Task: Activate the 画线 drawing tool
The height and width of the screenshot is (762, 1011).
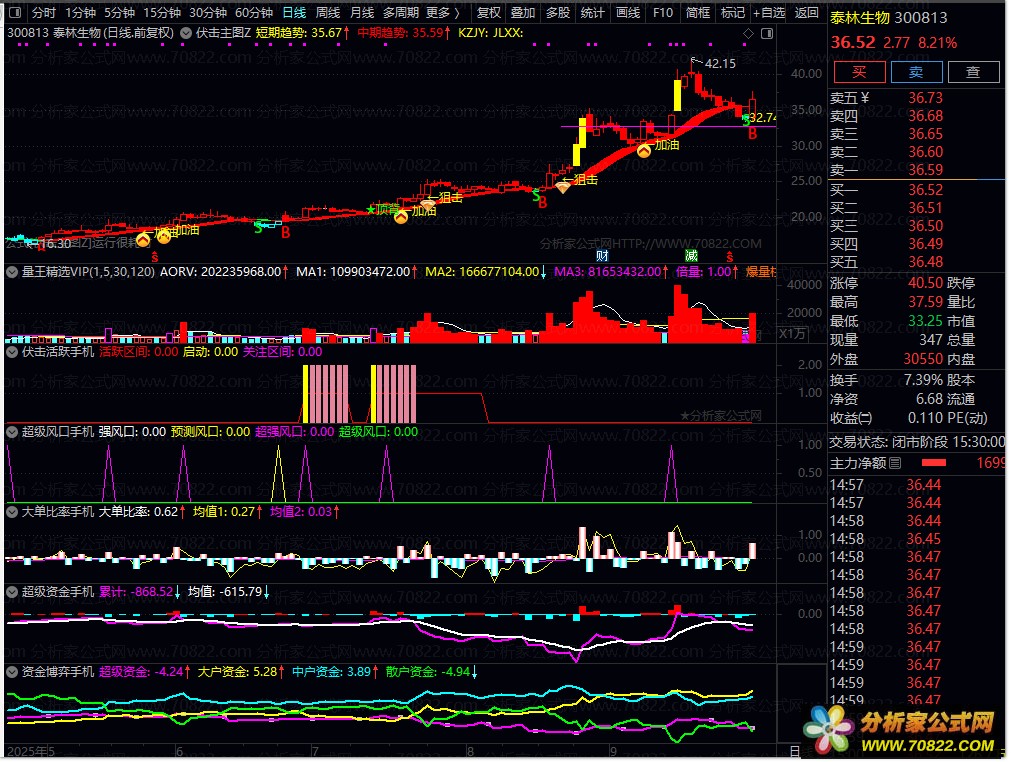Action: click(627, 12)
